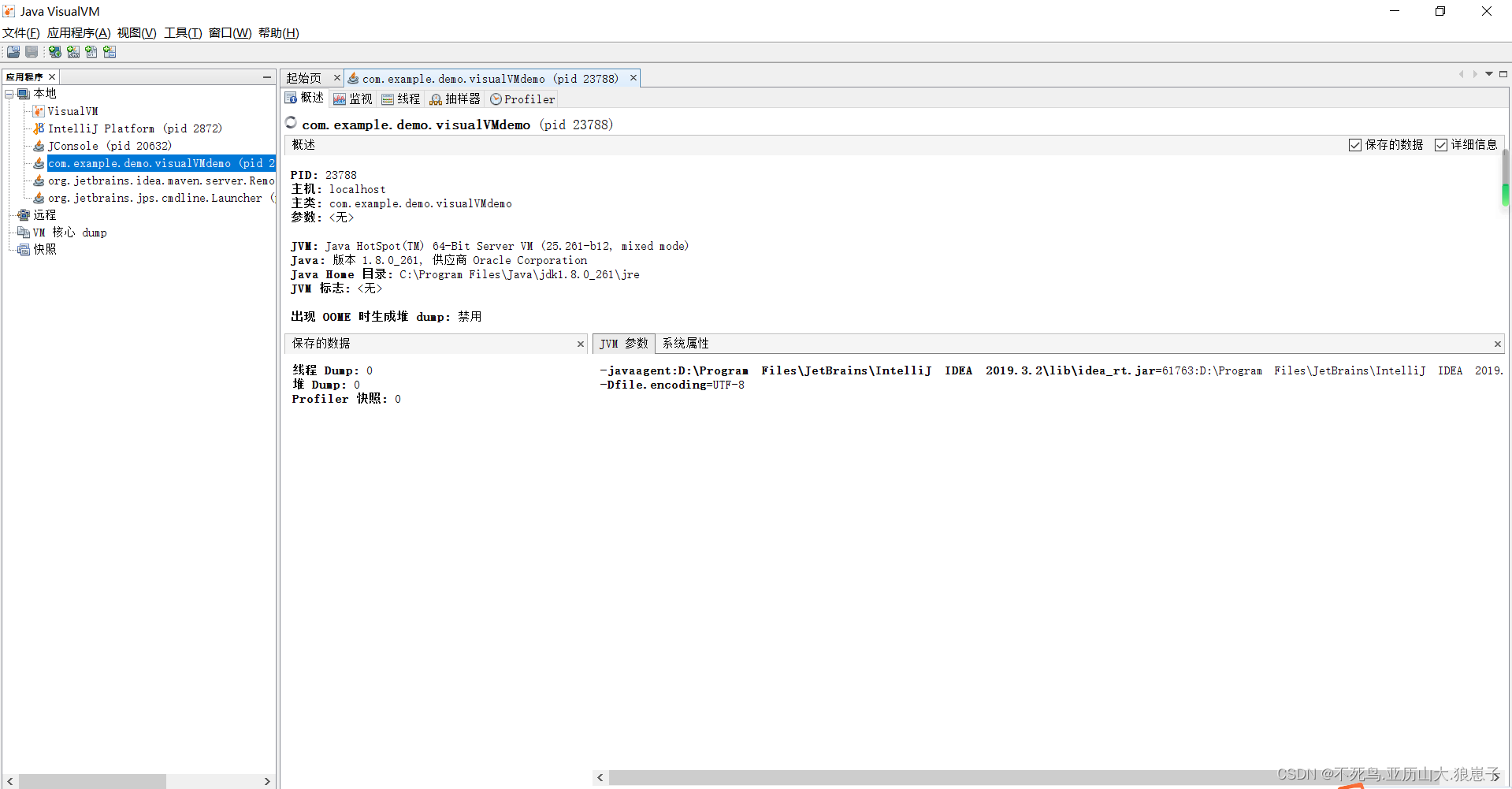
Task: Open a local snapshot file
Action: point(13,52)
